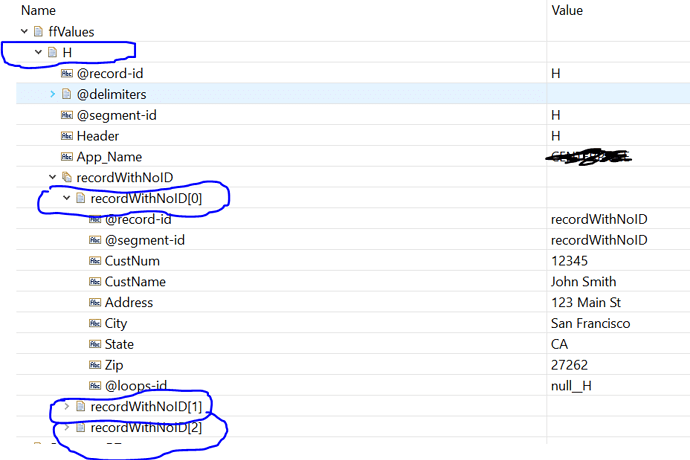690x460 pixels.
Task: Select the @loops-id label
Action: coord(136,386)
